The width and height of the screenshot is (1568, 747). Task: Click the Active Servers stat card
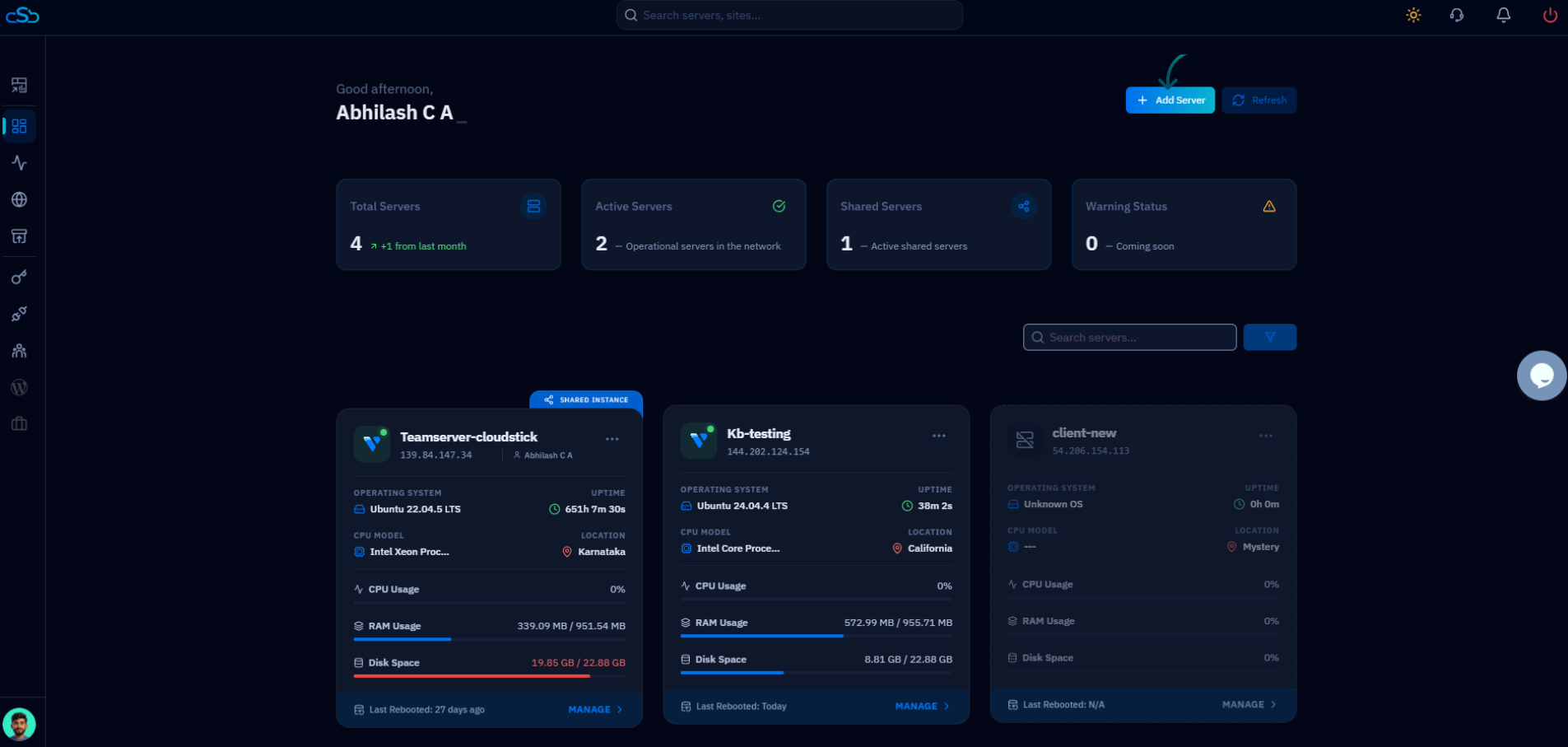(693, 224)
